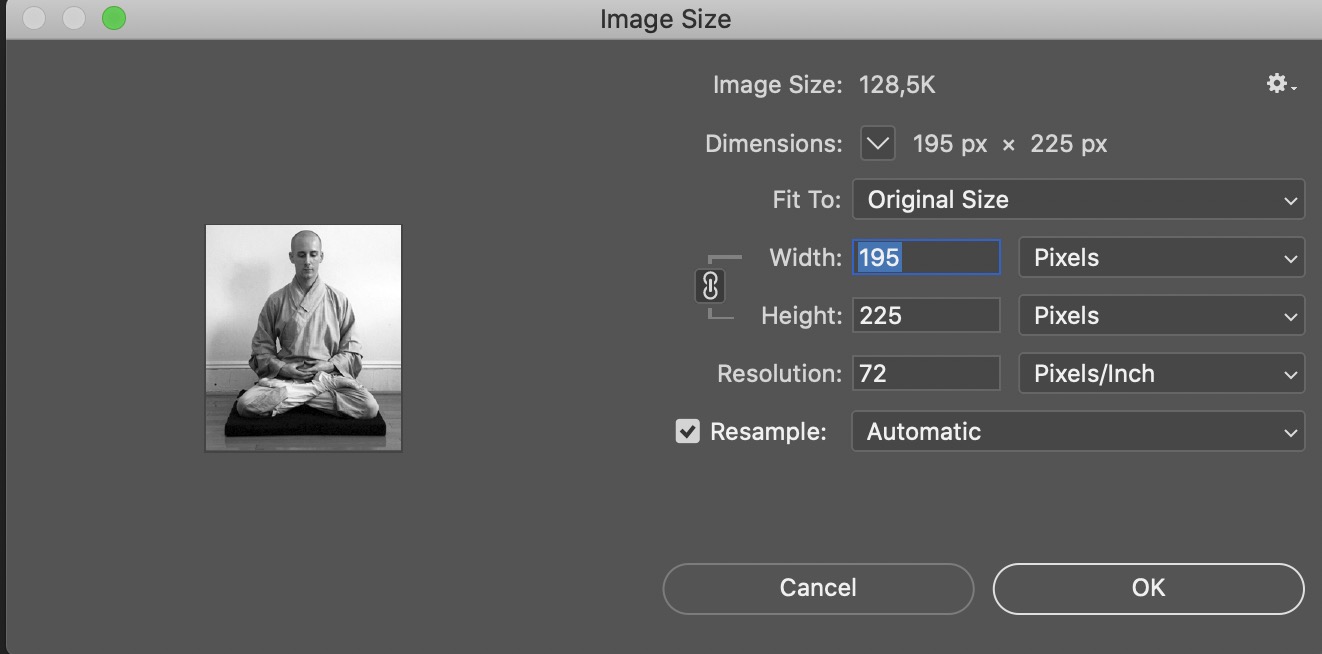Image resolution: width=1322 pixels, height=654 pixels.
Task: Toggle Resample off for the image
Action: tap(687, 431)
